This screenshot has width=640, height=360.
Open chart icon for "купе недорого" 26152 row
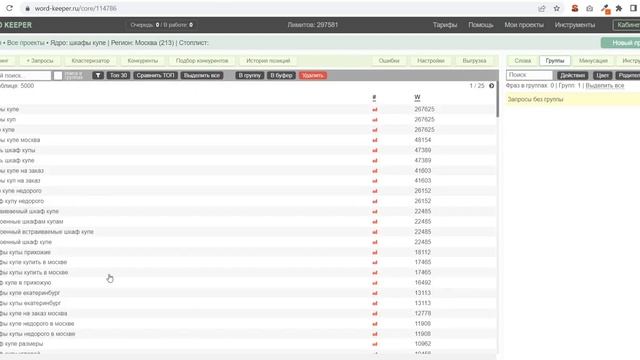pyautogui.click(x=375, y=191)
